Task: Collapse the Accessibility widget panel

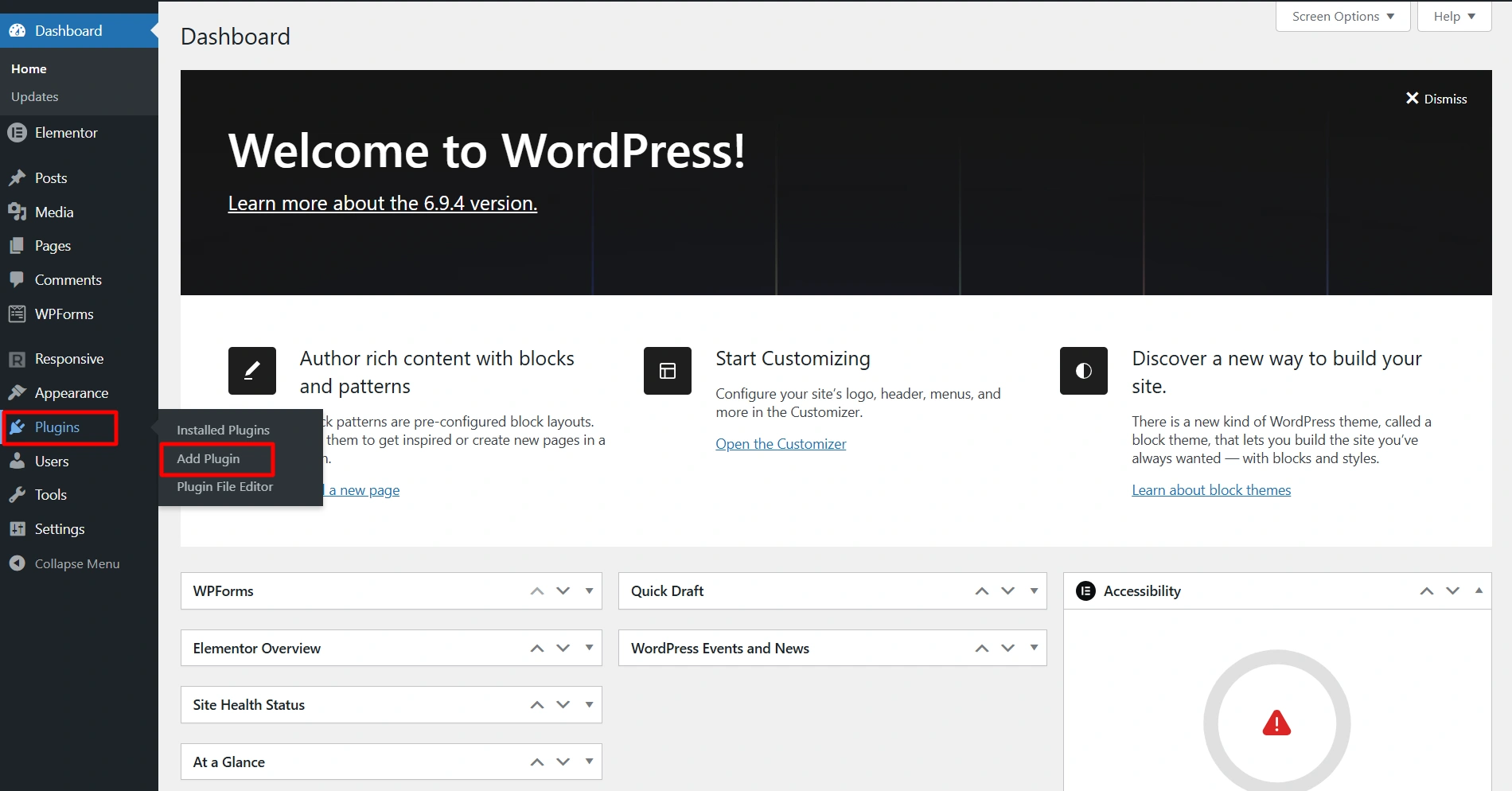Action: [x=1479, y=591]
